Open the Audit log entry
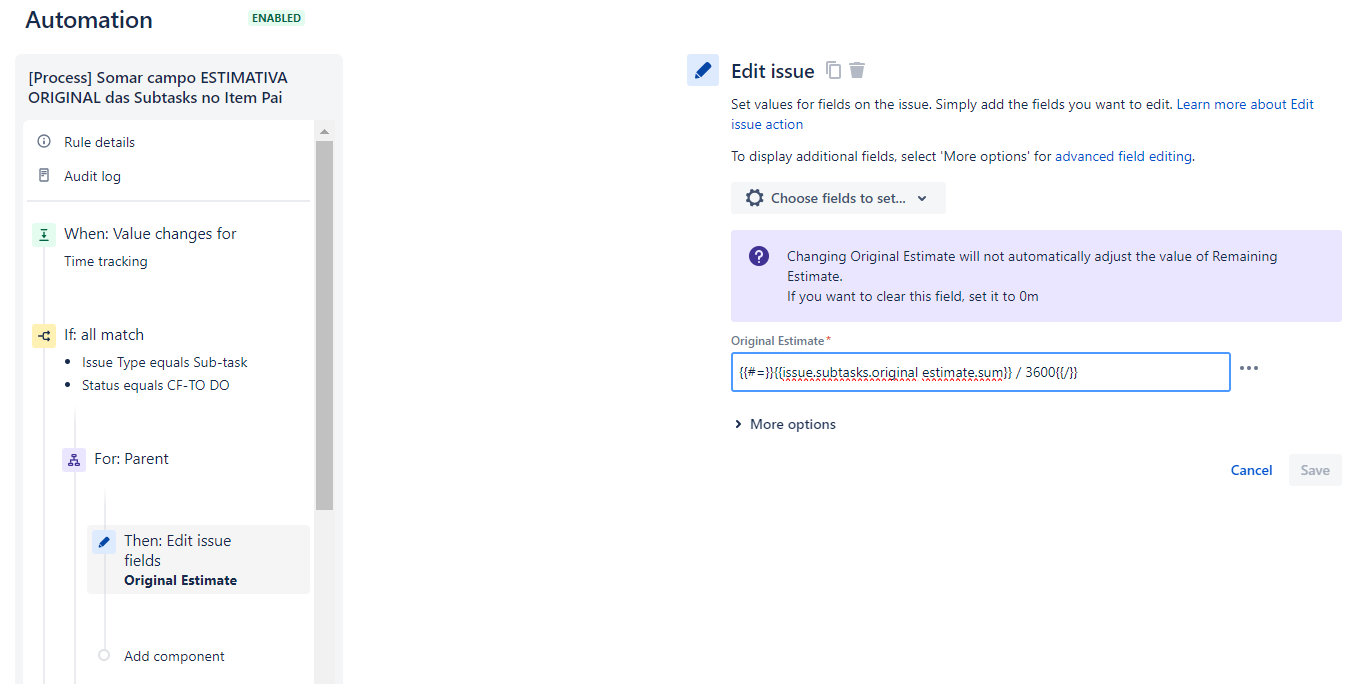The image size is (1364, 684). pos(92,176)
